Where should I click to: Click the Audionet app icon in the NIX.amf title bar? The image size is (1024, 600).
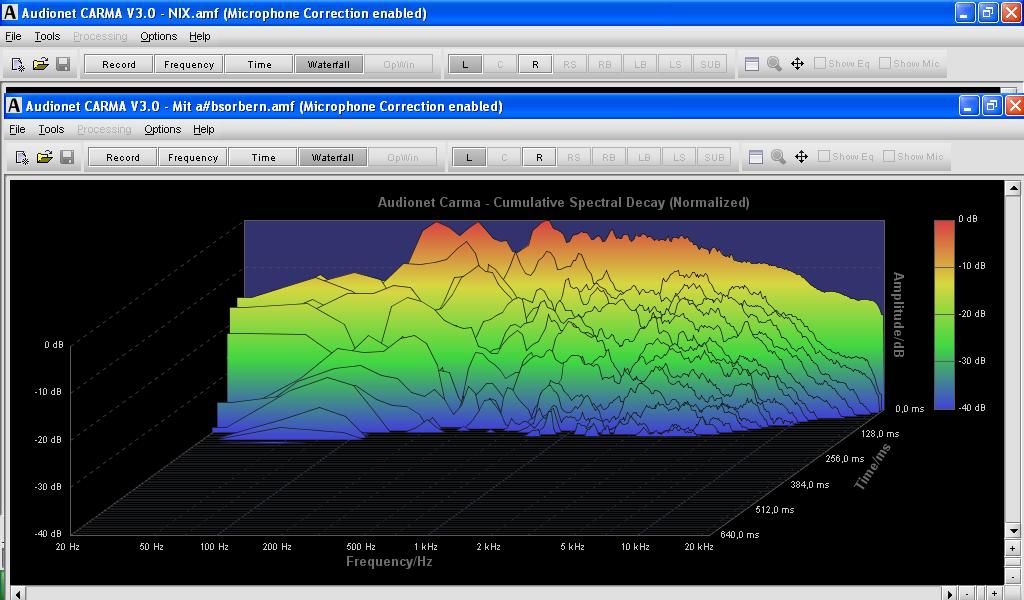[10, 12]
